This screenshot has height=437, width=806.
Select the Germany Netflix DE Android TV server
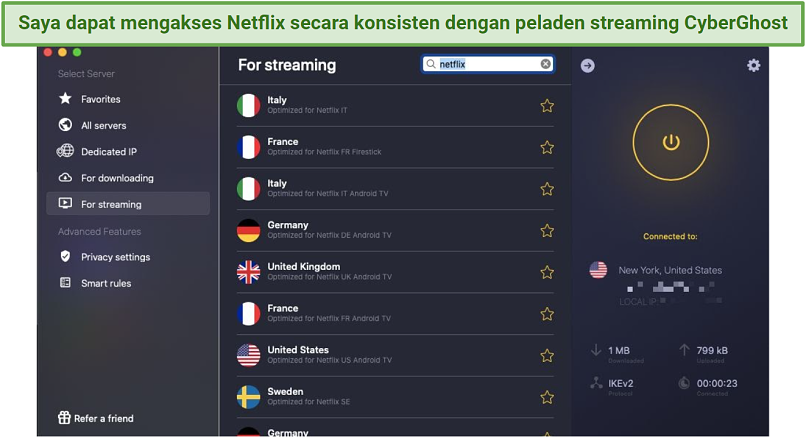(395, 230)
